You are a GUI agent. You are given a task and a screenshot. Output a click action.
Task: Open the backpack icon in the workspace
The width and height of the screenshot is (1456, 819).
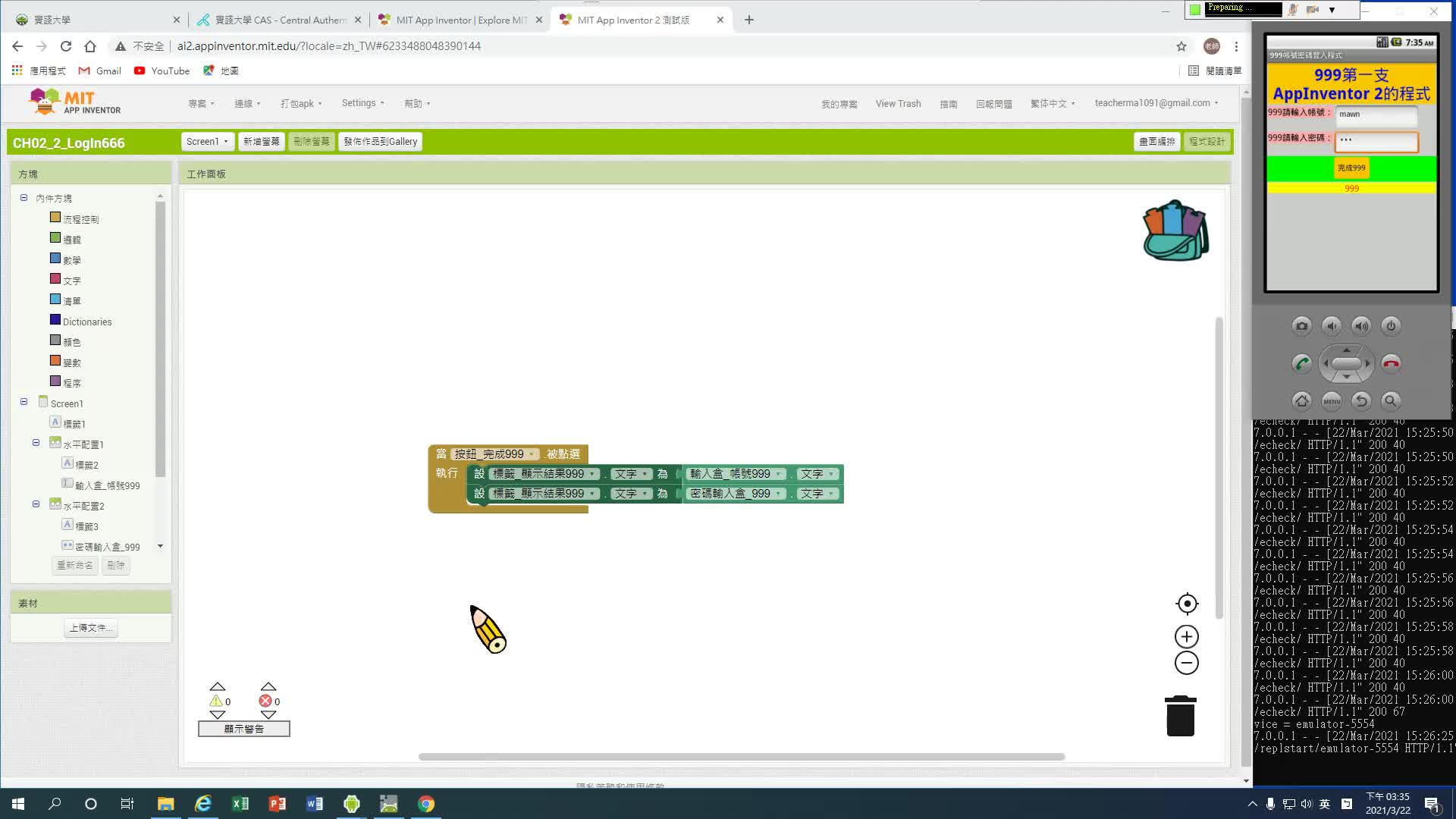tap(1175, 231)
